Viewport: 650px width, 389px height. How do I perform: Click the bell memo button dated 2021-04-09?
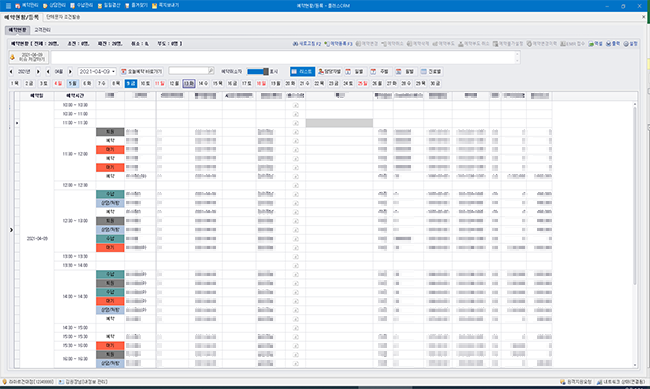point(28,57)
